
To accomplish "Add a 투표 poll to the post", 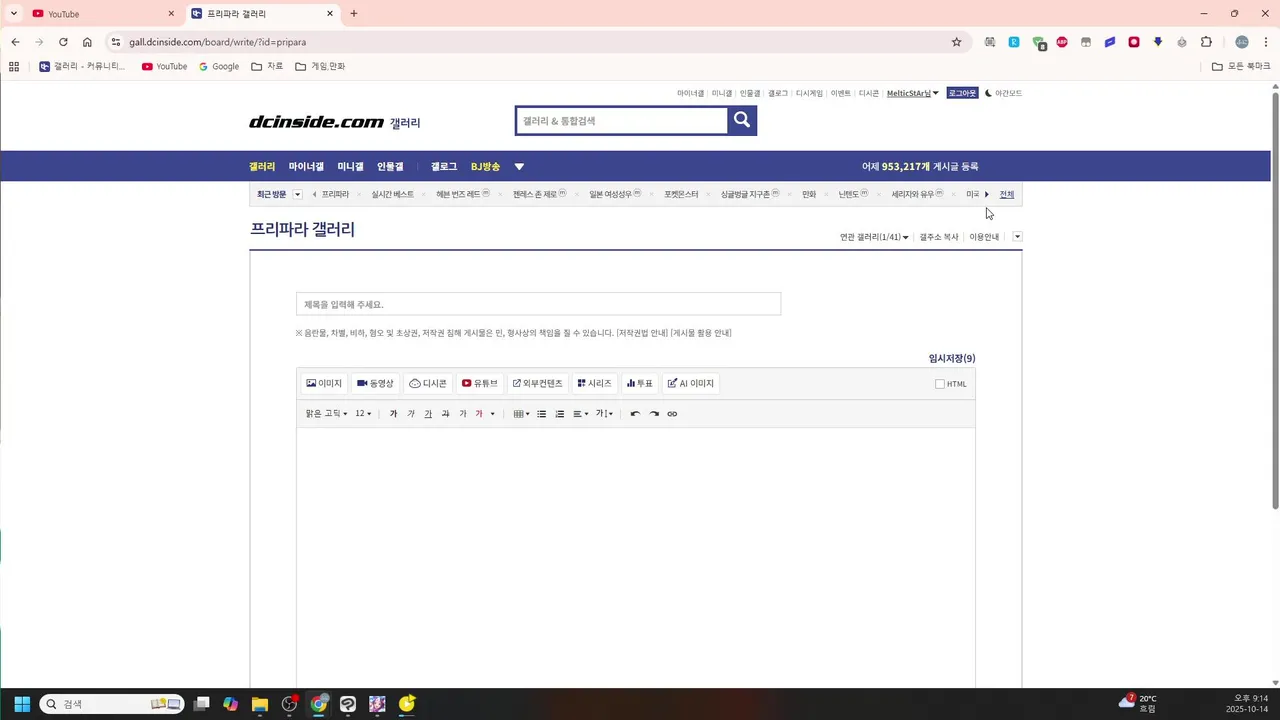I will pyautogui.click(x=640, y=384).
